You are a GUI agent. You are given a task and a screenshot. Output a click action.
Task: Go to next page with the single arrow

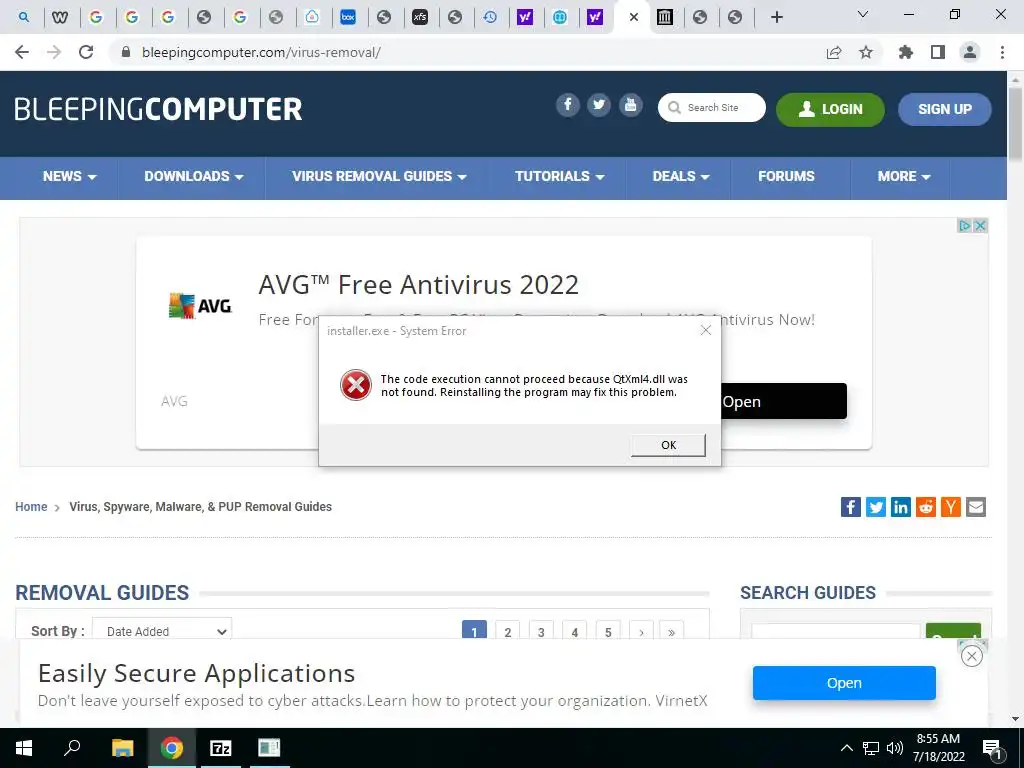(641, 631)
